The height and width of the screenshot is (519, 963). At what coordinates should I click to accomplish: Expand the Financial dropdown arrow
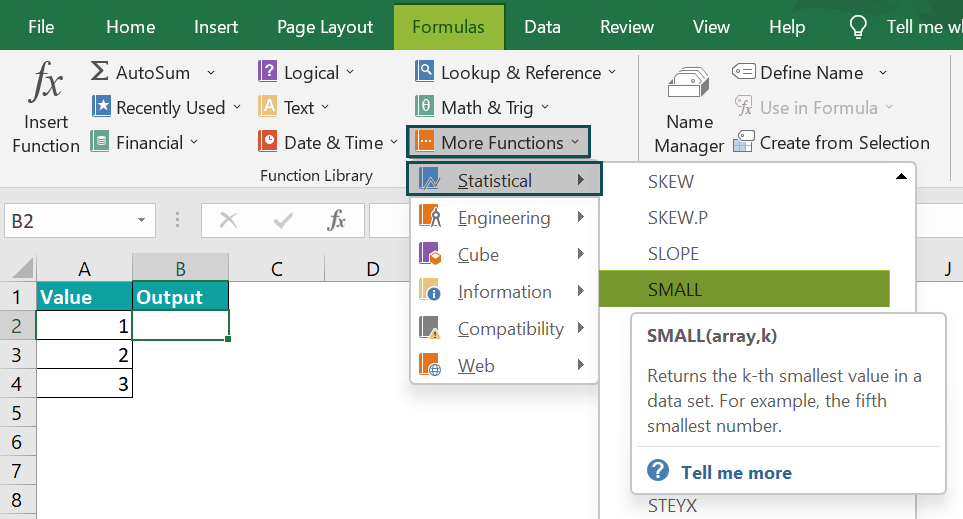[194, 142]
